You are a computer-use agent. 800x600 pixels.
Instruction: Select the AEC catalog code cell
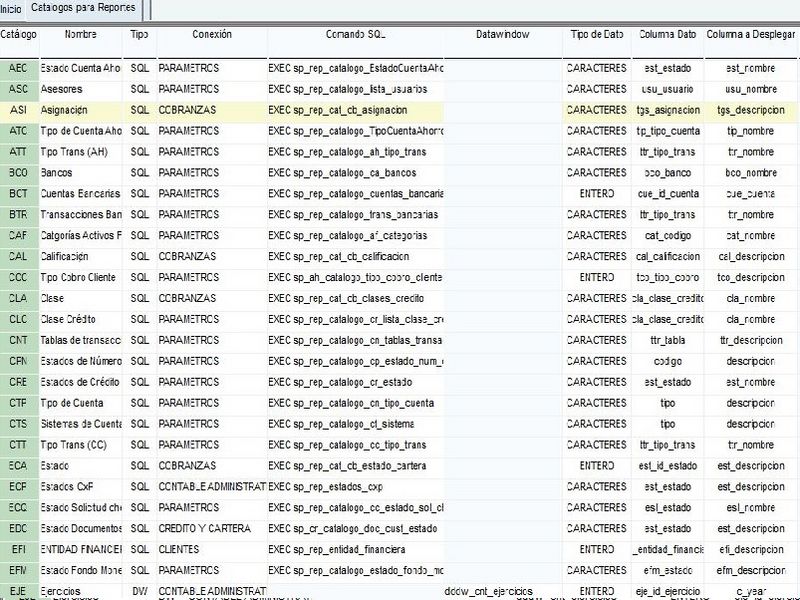tap(18, 69)
